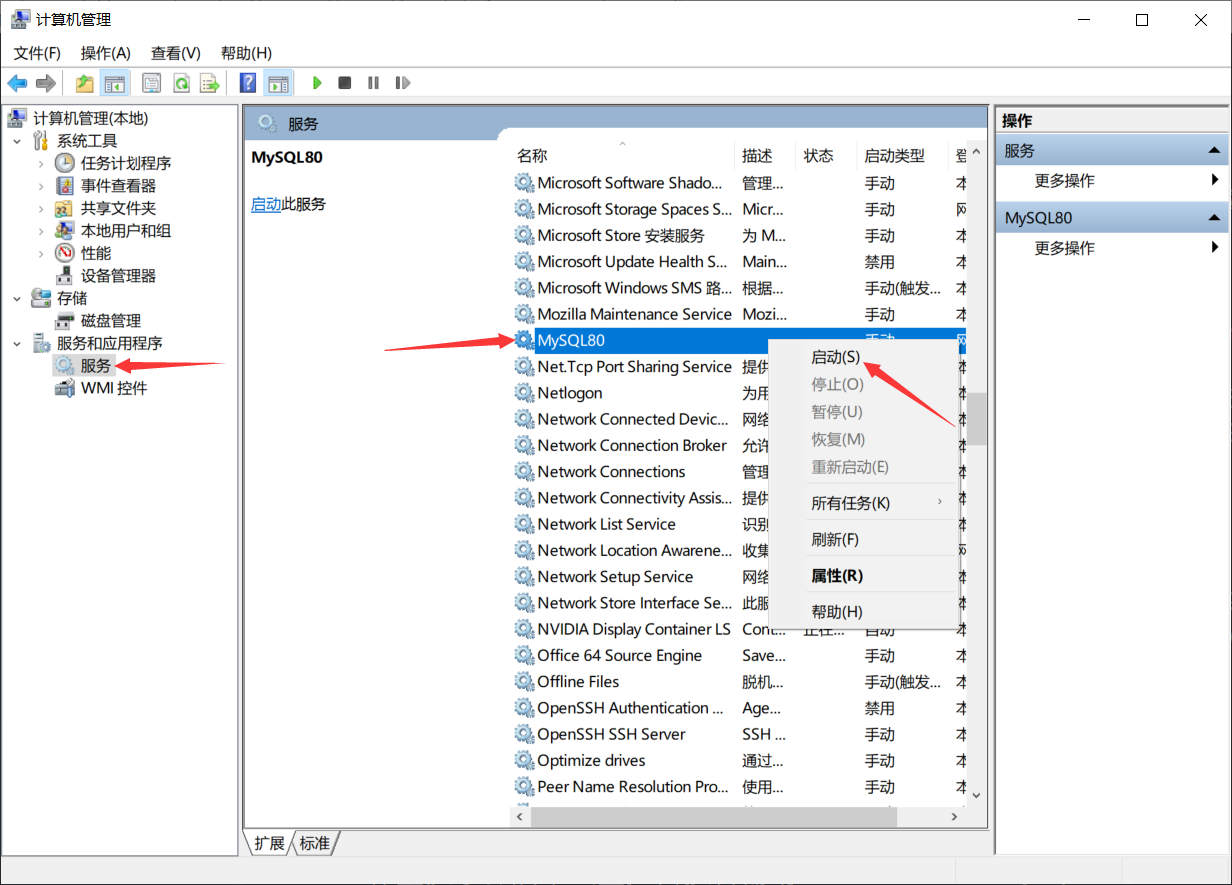The height and width of the screenshot is (885, 1232).
Task: Click gear icon of Offline Files service
Action: (524, 682)
